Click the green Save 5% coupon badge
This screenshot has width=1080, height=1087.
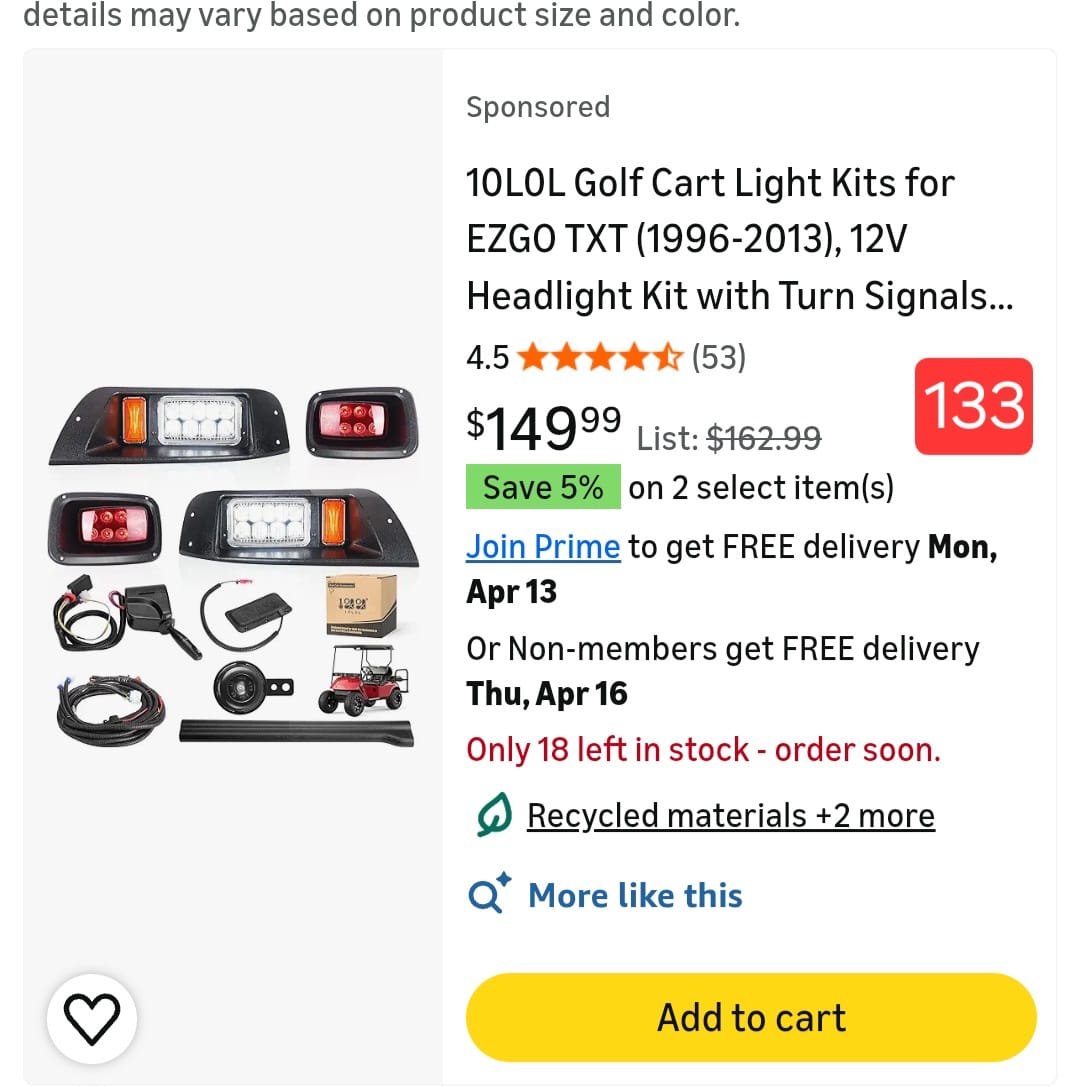(x=543, y=487)
